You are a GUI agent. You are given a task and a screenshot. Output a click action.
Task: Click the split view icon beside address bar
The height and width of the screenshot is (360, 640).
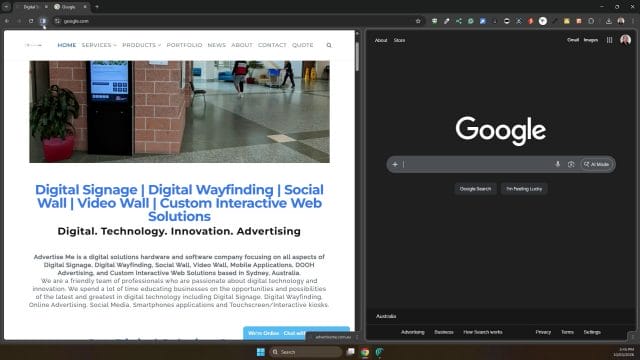click(x=43, y=21)
